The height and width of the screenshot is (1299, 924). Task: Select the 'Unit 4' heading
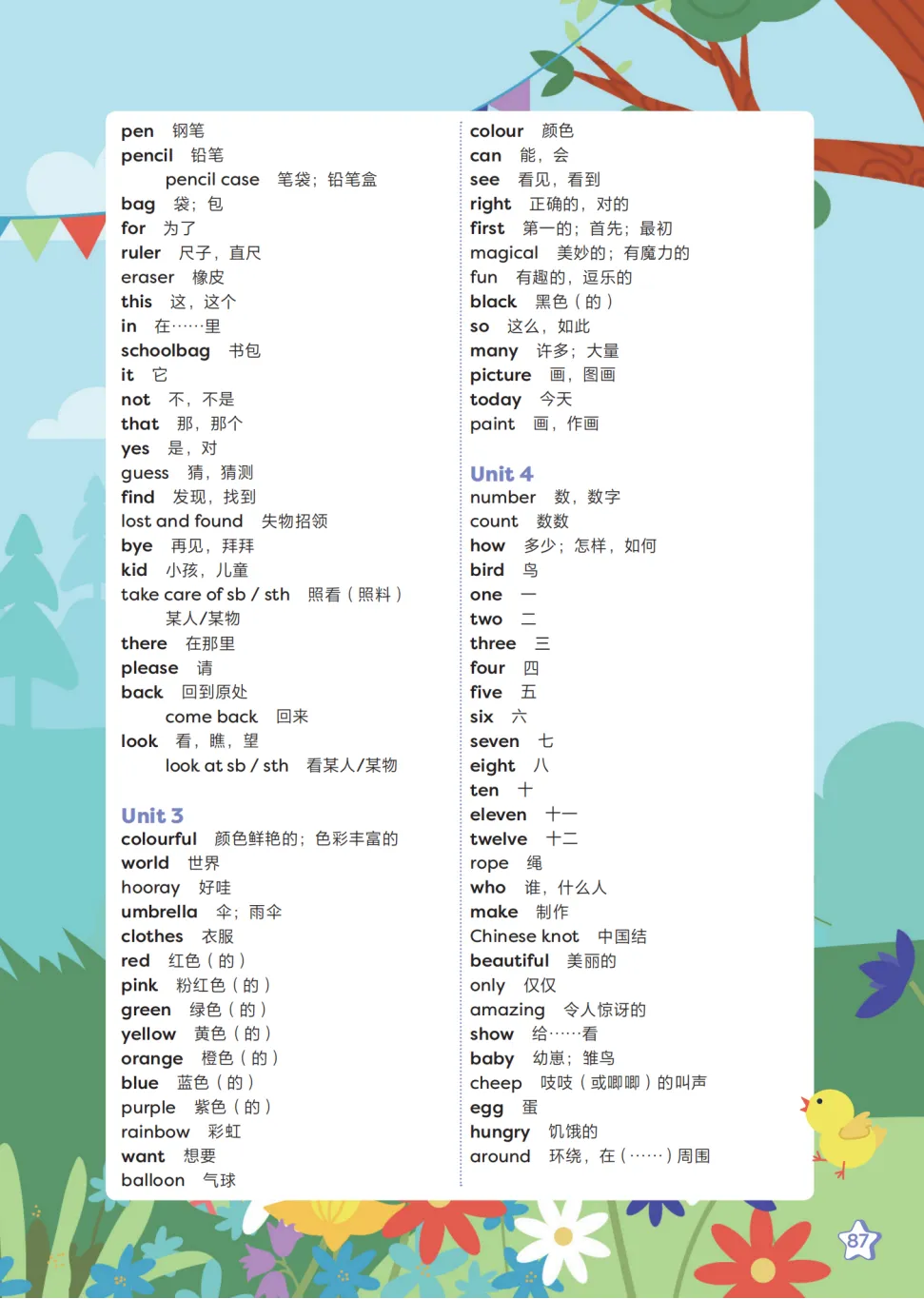click(x=501, y=474)
